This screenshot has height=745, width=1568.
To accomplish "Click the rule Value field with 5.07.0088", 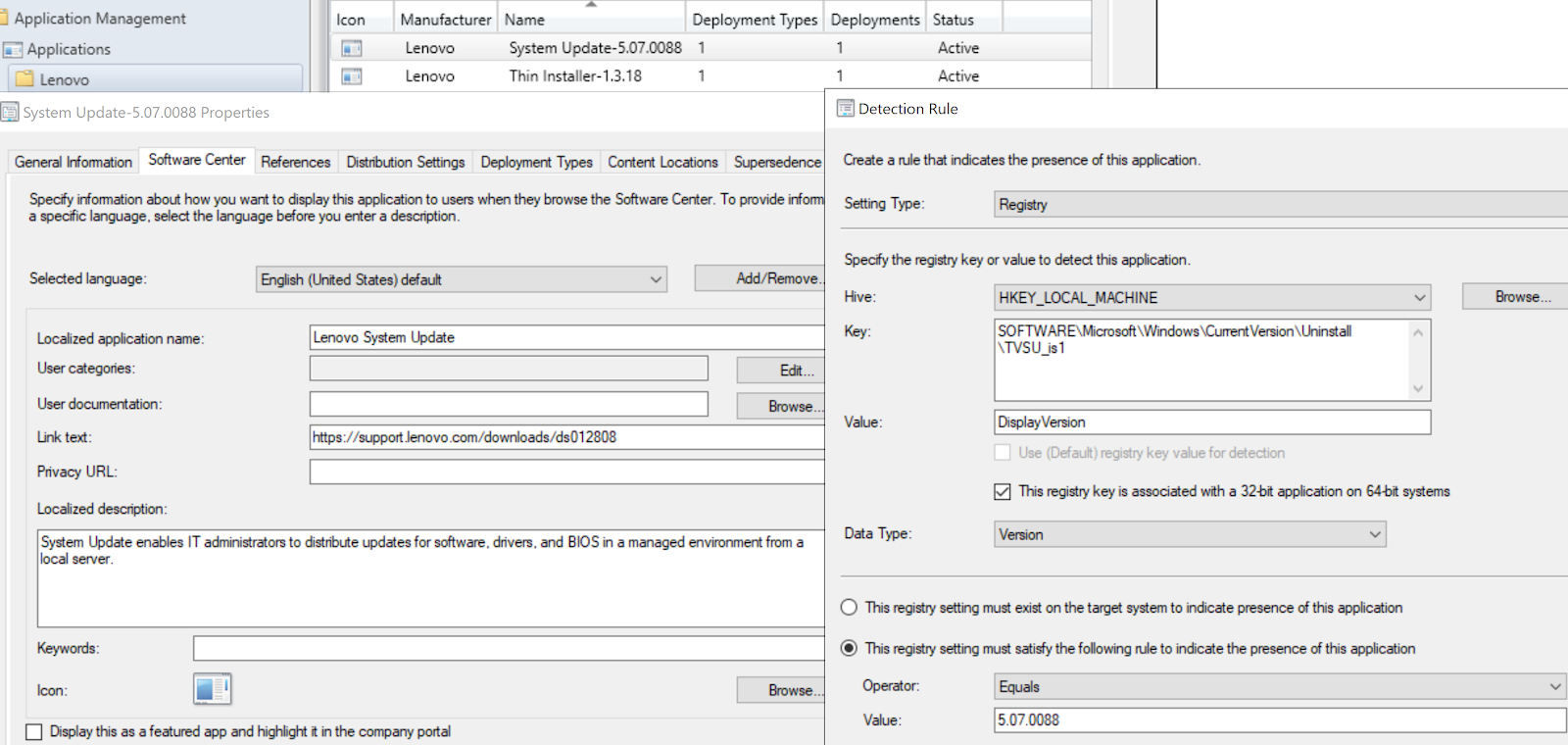I will pyautogui.click(x=1280, y=720).
